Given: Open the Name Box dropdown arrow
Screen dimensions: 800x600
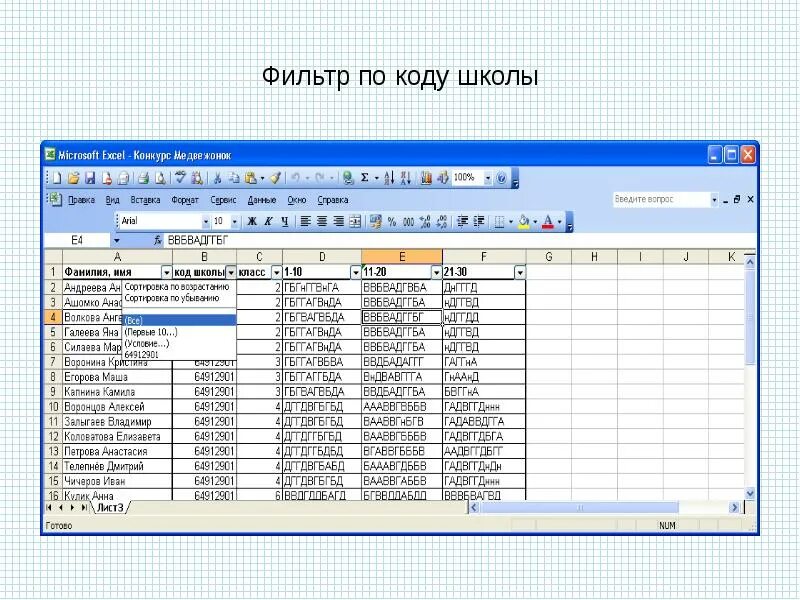Looking at the screenshot, I should (117, 240).
